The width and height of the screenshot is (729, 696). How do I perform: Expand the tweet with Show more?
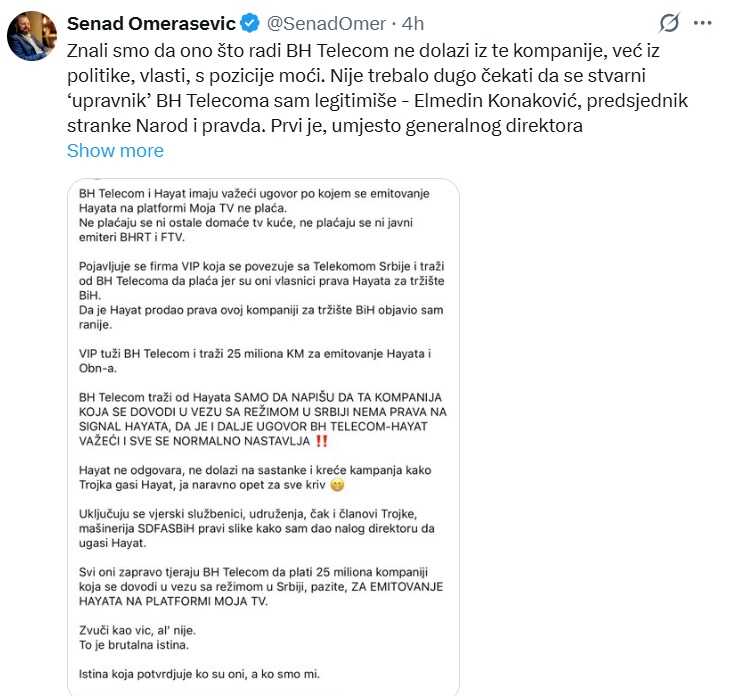(115, 151)
